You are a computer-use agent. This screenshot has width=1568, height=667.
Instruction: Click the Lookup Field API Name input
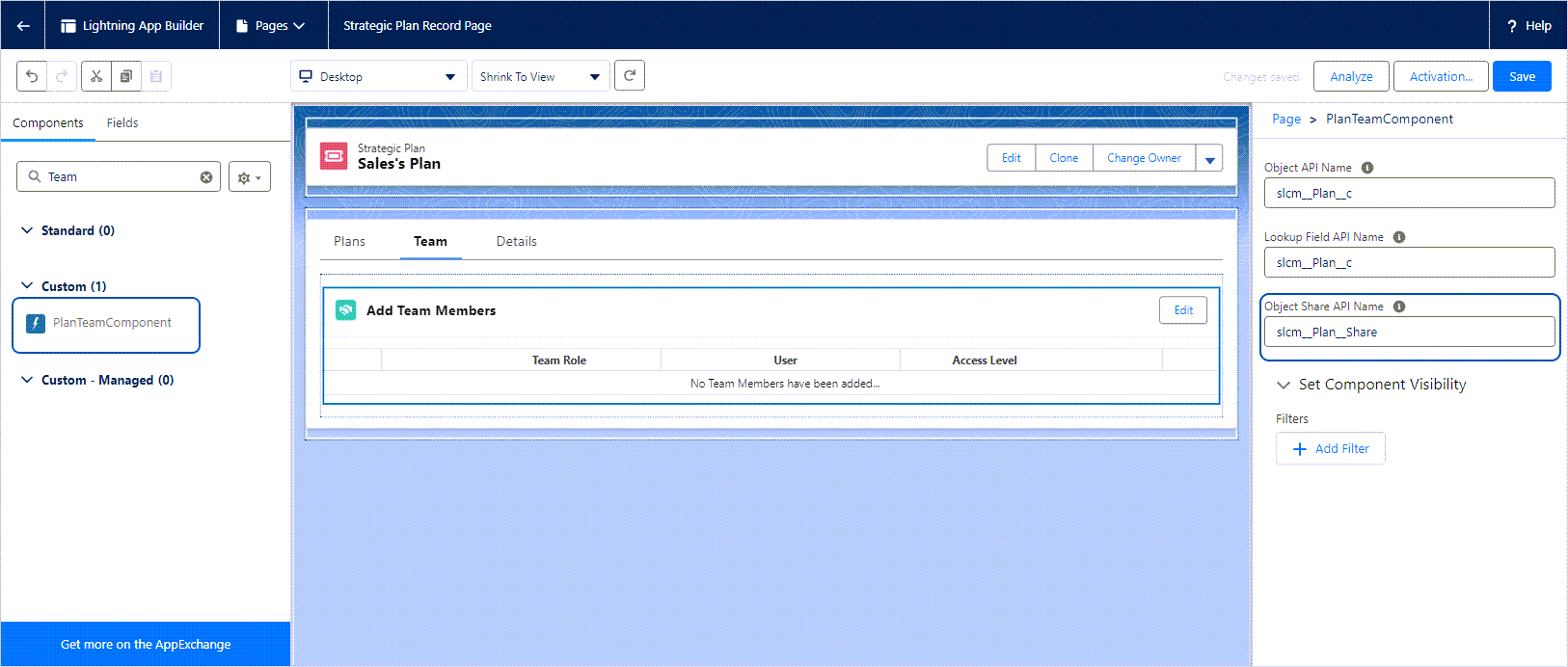(x=1409, y=262)
